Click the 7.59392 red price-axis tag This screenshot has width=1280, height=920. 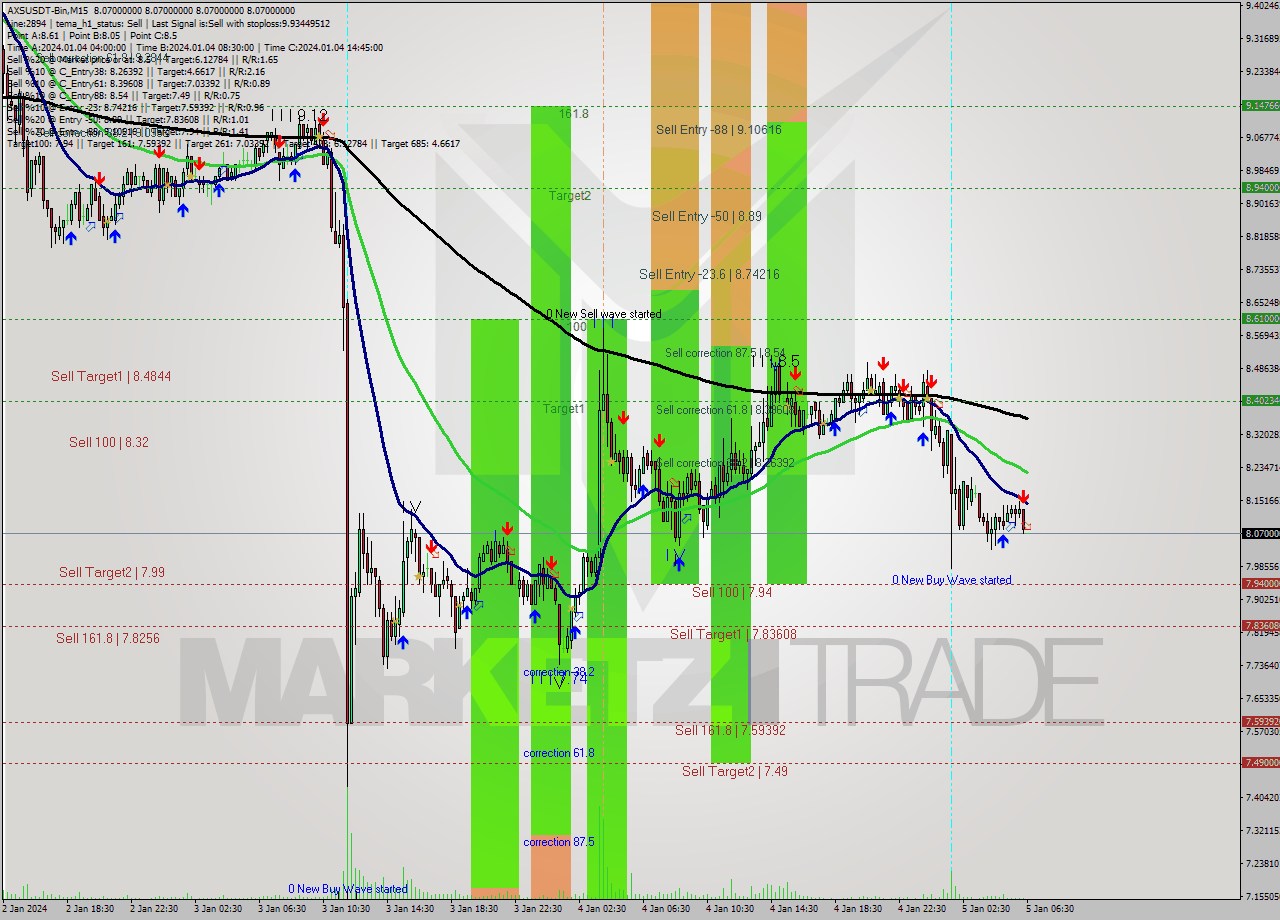point(1260,721)
